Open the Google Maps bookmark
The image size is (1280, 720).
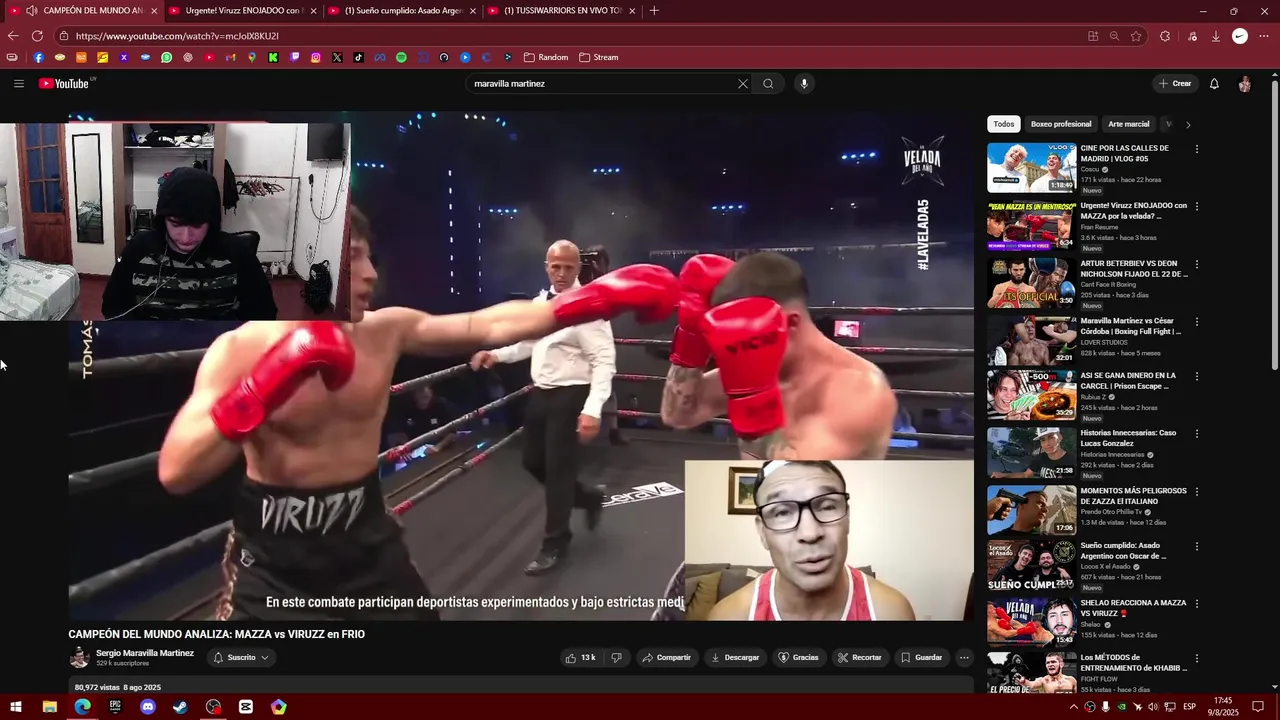(252, 57)
